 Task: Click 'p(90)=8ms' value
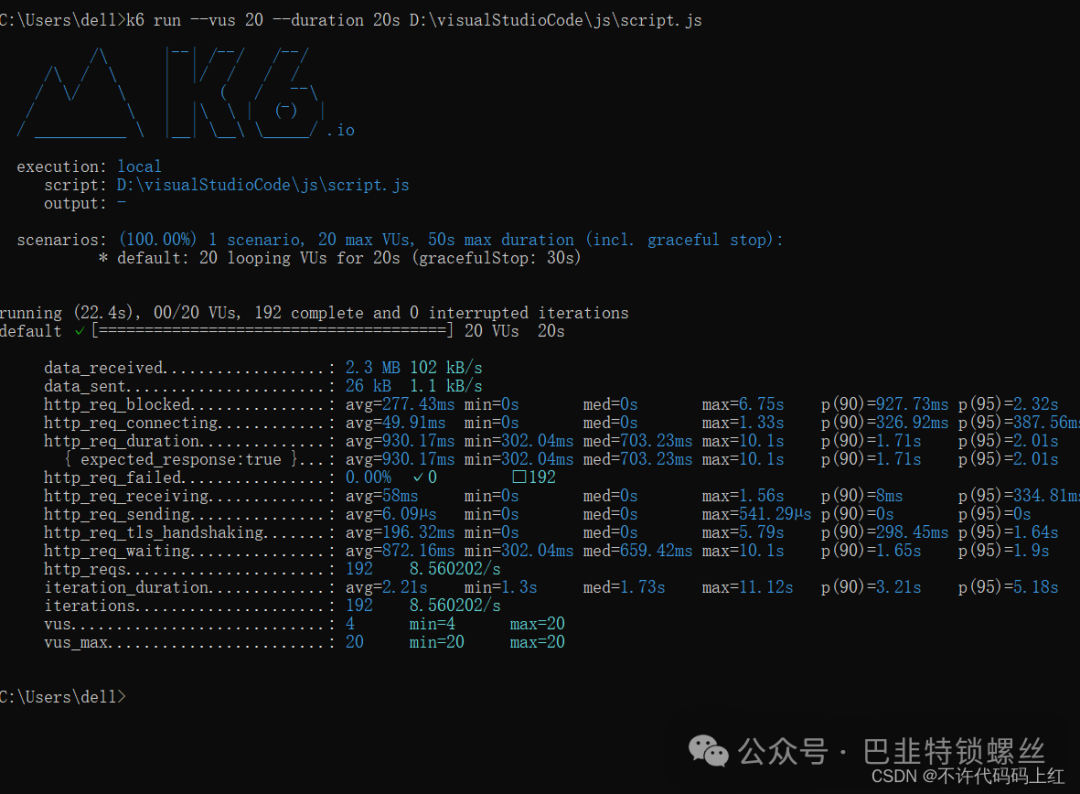coord(862,496)
